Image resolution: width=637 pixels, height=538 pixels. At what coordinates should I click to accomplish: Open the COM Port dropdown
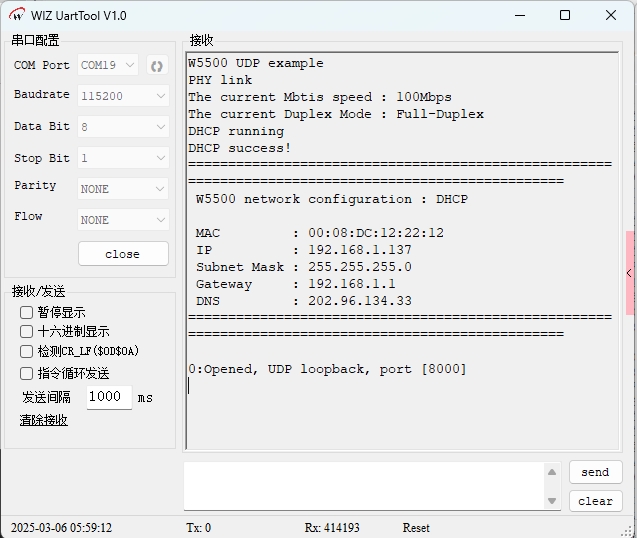pyautogui.click(x=108, y=65)
